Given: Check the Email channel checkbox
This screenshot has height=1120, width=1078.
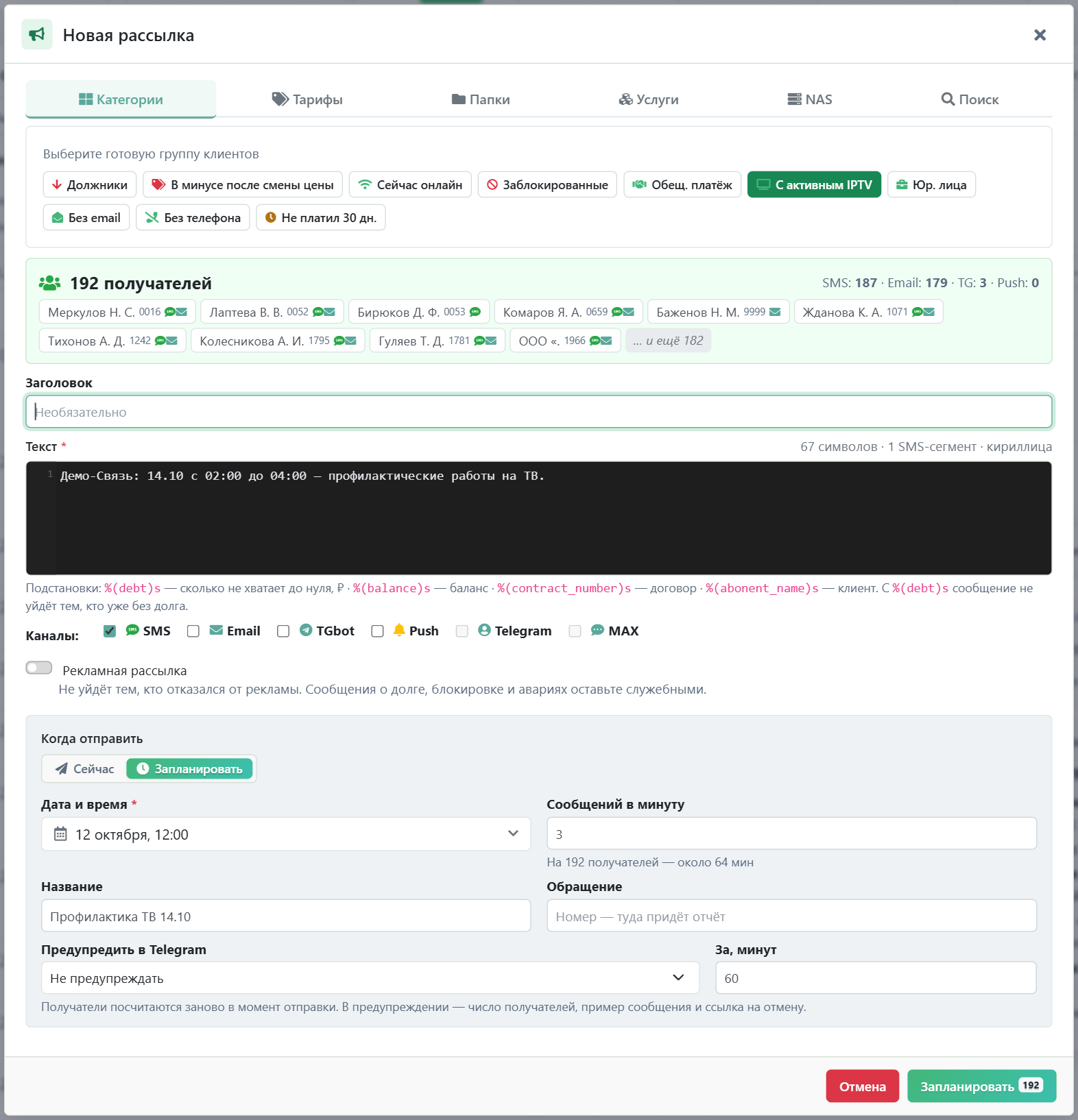Looking at the screenshot, I should [193, 631].
